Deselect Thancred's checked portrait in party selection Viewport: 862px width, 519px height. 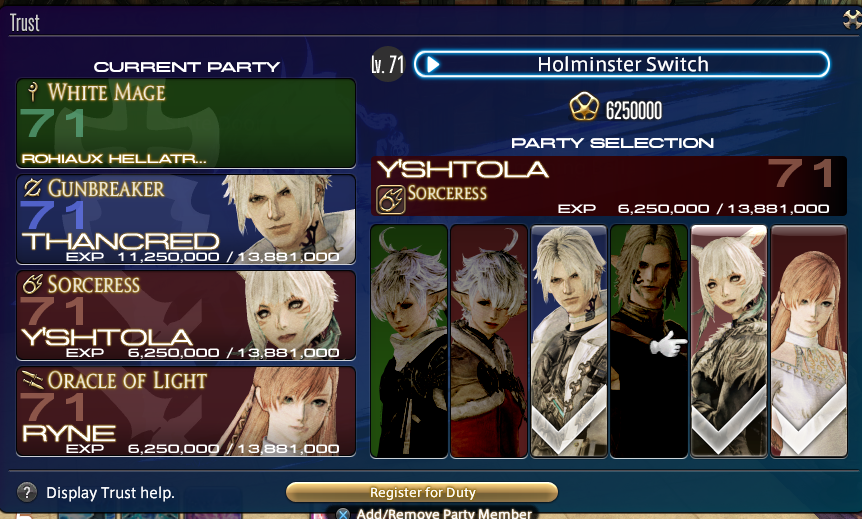568,341
